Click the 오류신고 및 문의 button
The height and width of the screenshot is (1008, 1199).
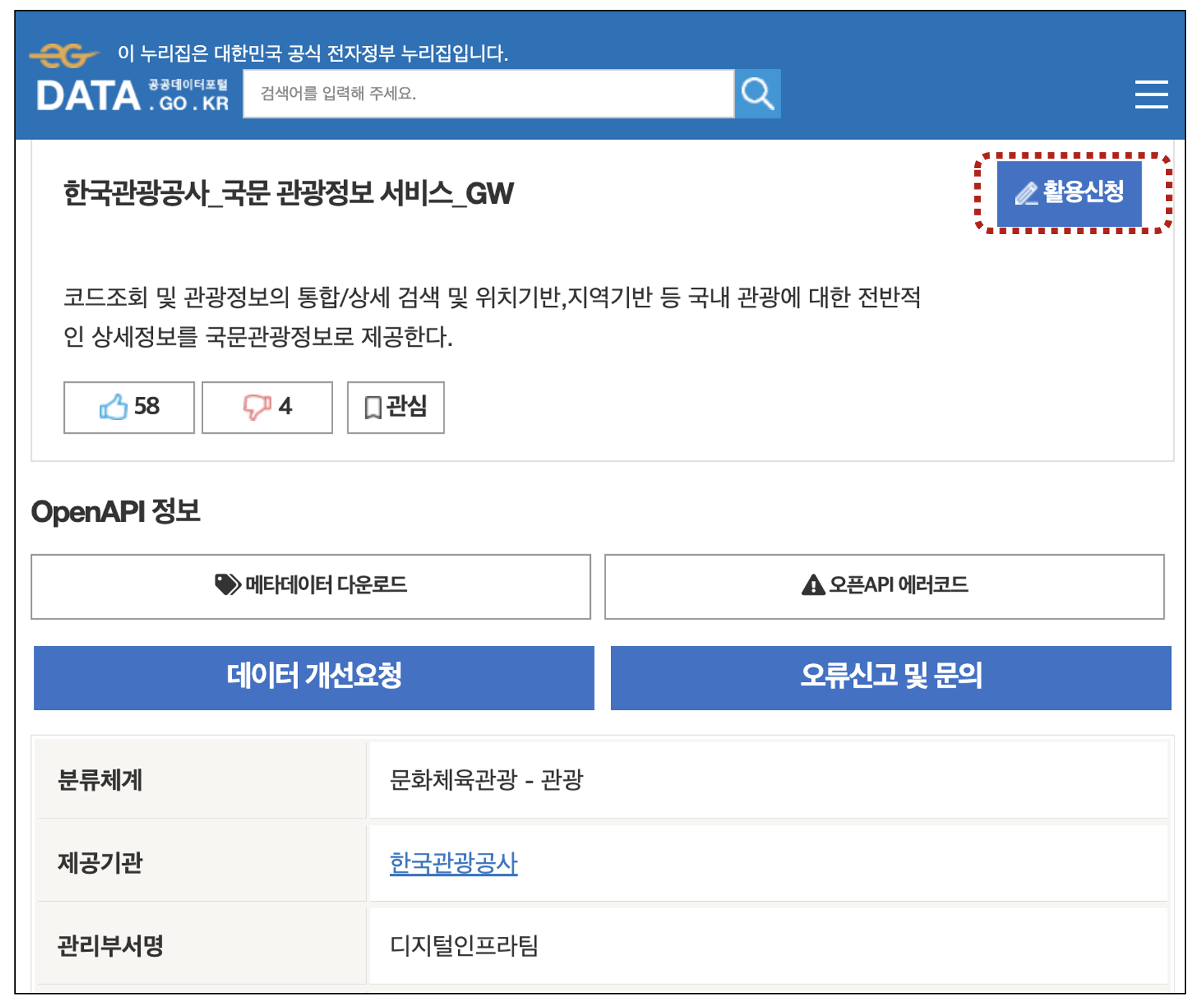click(x=891, y=677)
